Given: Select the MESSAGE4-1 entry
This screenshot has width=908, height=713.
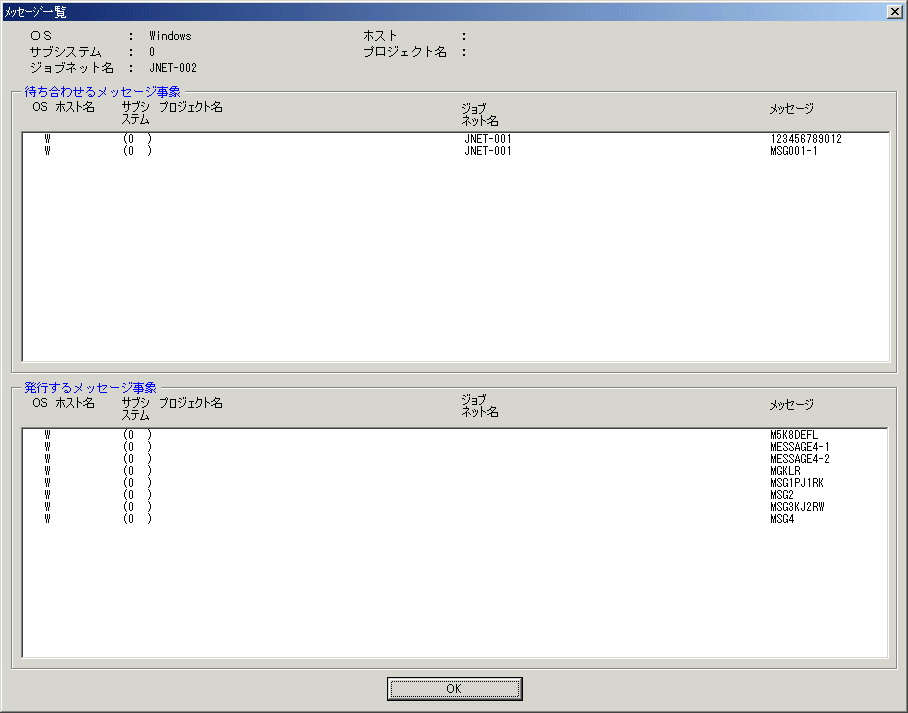Looking at the screenshot, I should click(455, 447).
